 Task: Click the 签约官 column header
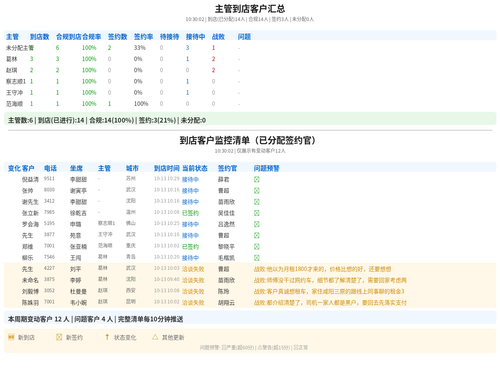pos(227,168)
